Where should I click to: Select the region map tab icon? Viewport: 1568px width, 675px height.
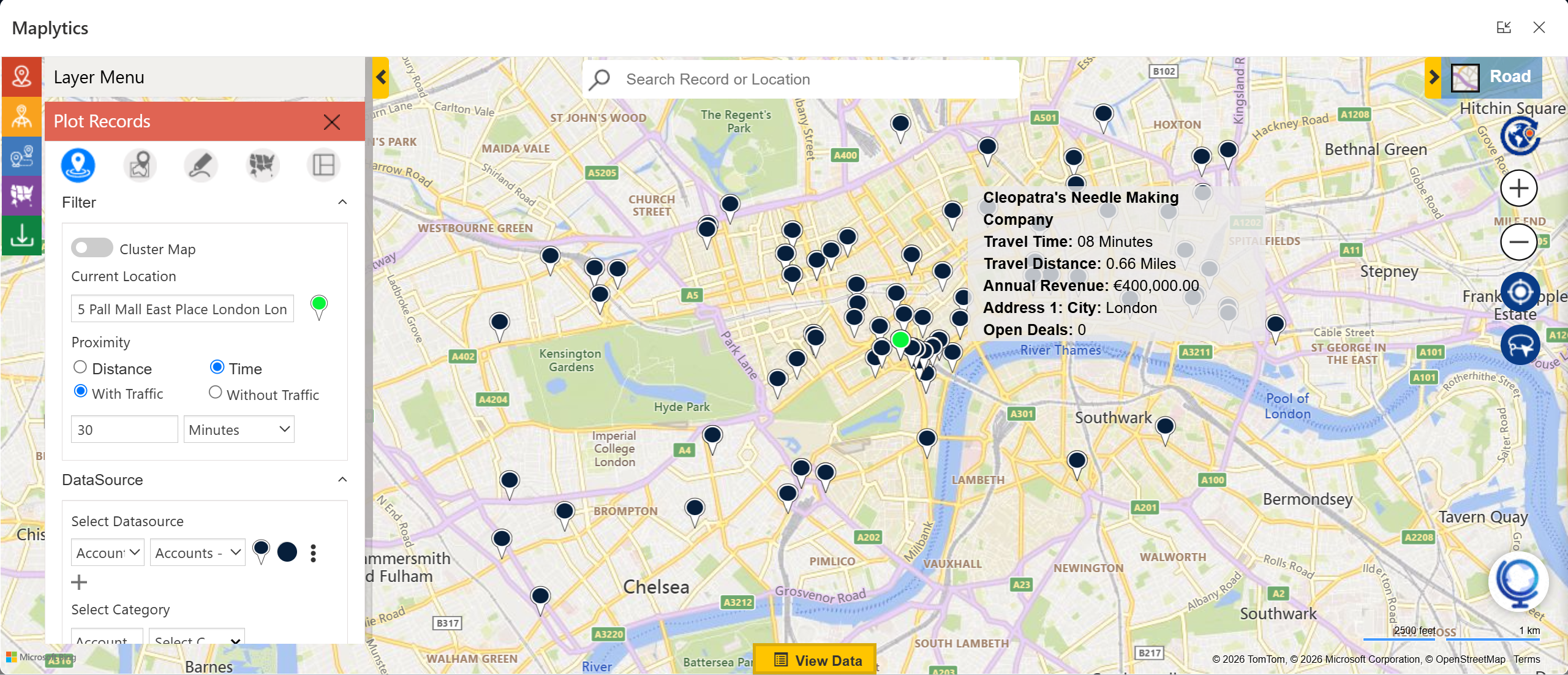[x=262, y=165]
